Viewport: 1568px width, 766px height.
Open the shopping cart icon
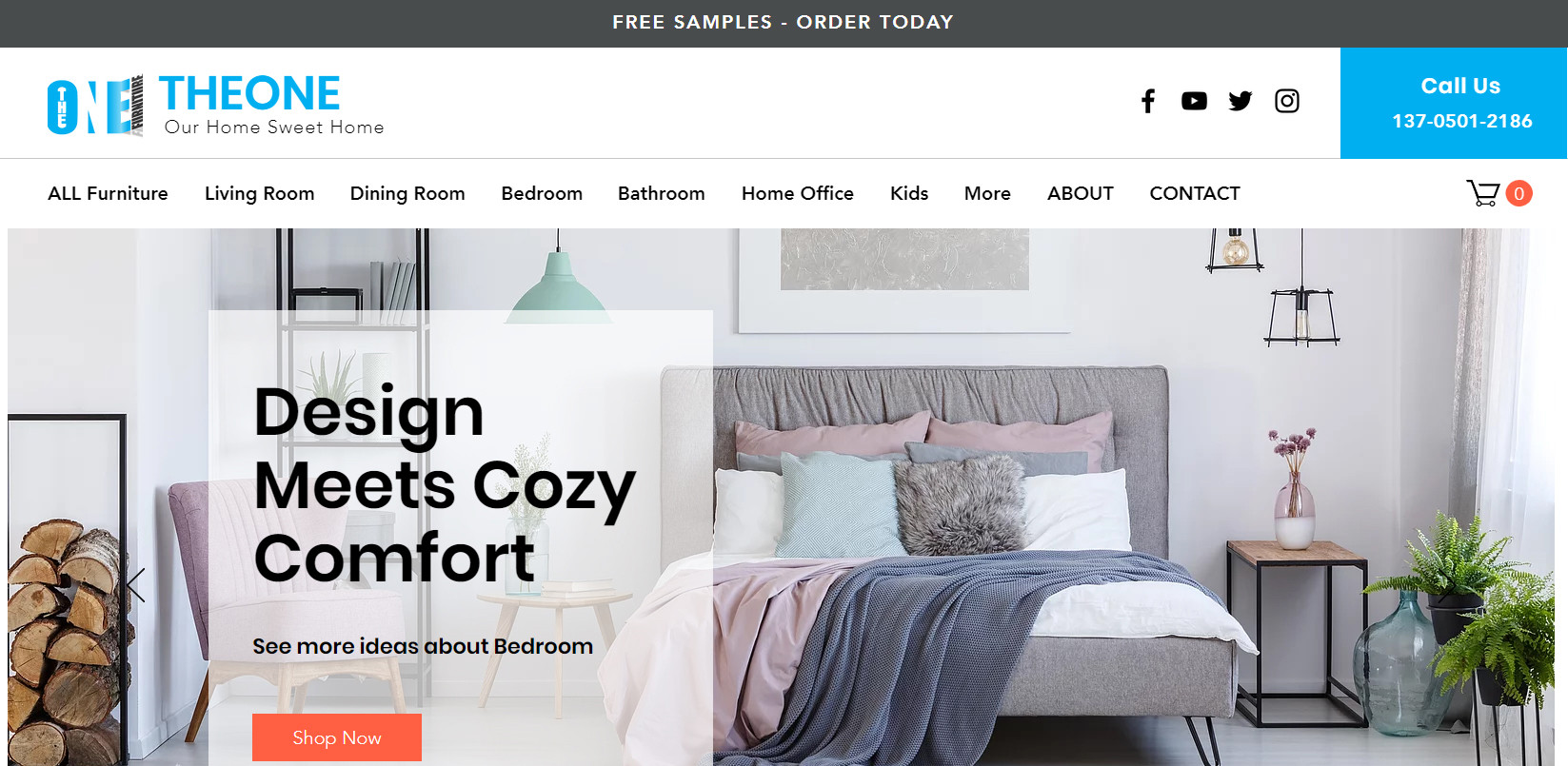pyautogui.click(x=1483, y=193)
